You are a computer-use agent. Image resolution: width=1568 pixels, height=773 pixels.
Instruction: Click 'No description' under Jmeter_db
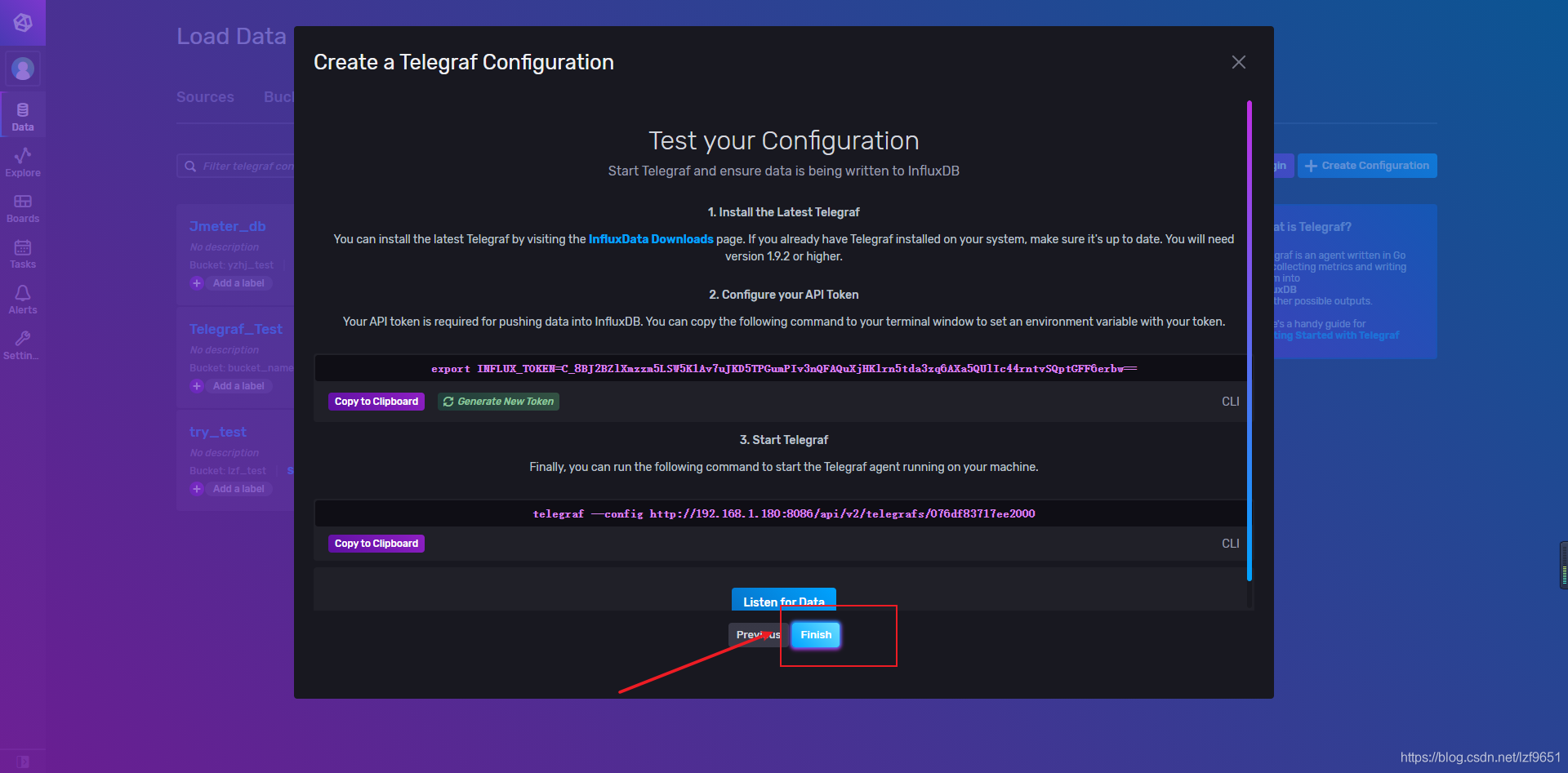tap(225, 247)
